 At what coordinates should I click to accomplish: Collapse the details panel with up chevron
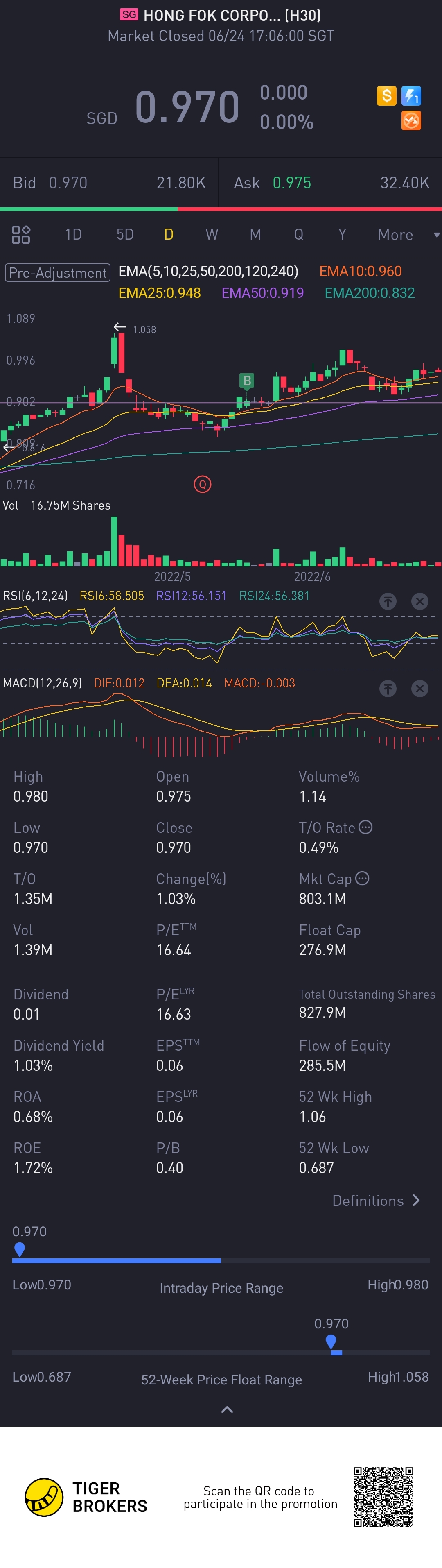227,1409
